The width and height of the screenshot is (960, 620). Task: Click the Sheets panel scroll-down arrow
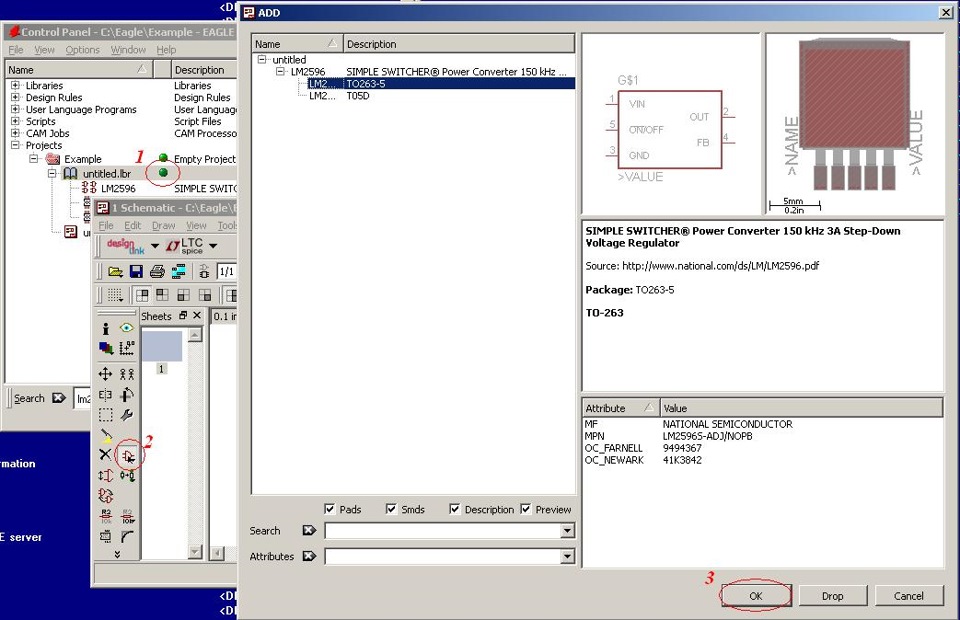[x=195, y=551]
